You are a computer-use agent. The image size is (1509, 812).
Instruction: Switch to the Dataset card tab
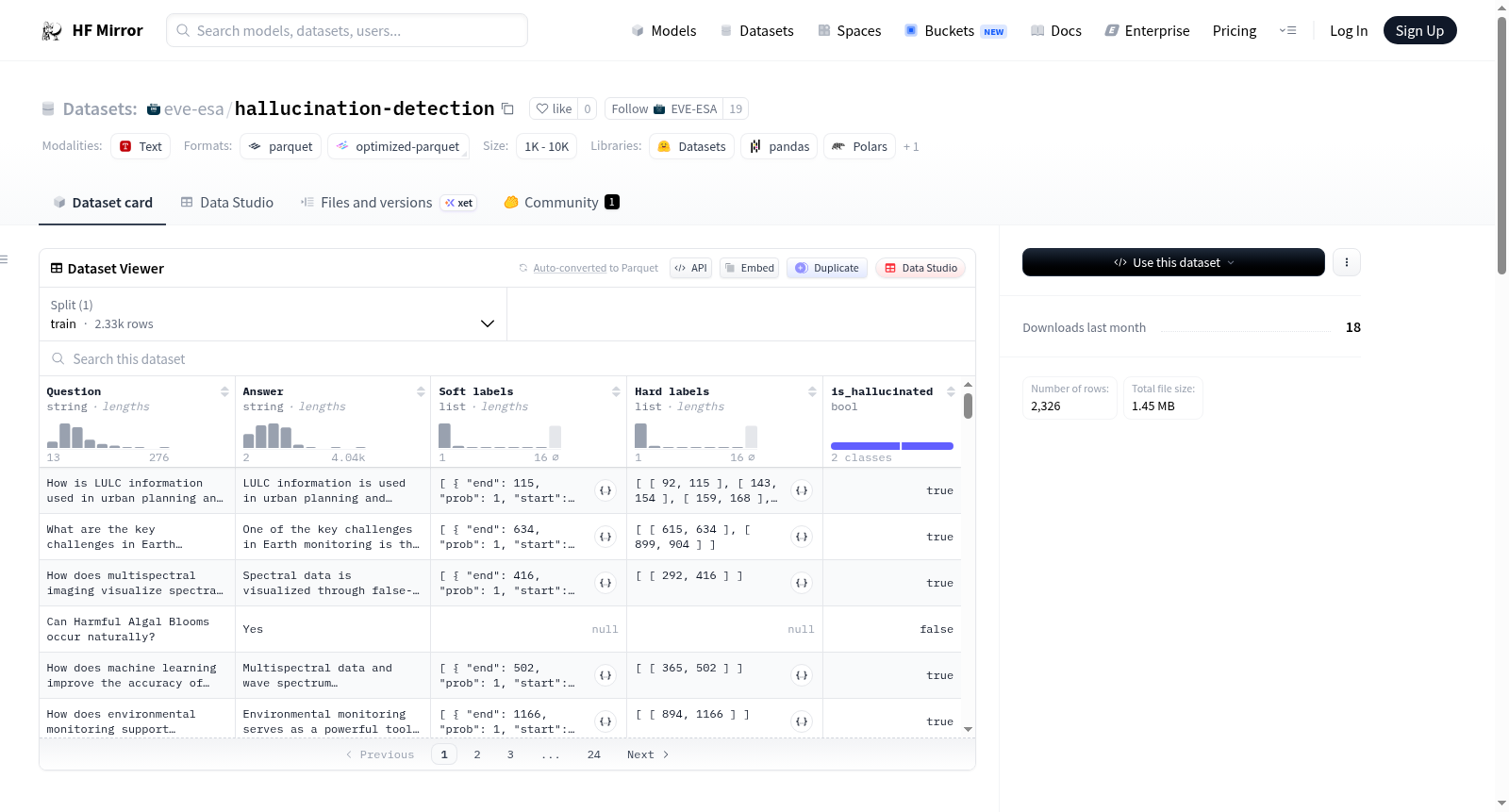[x=103, y=202]
